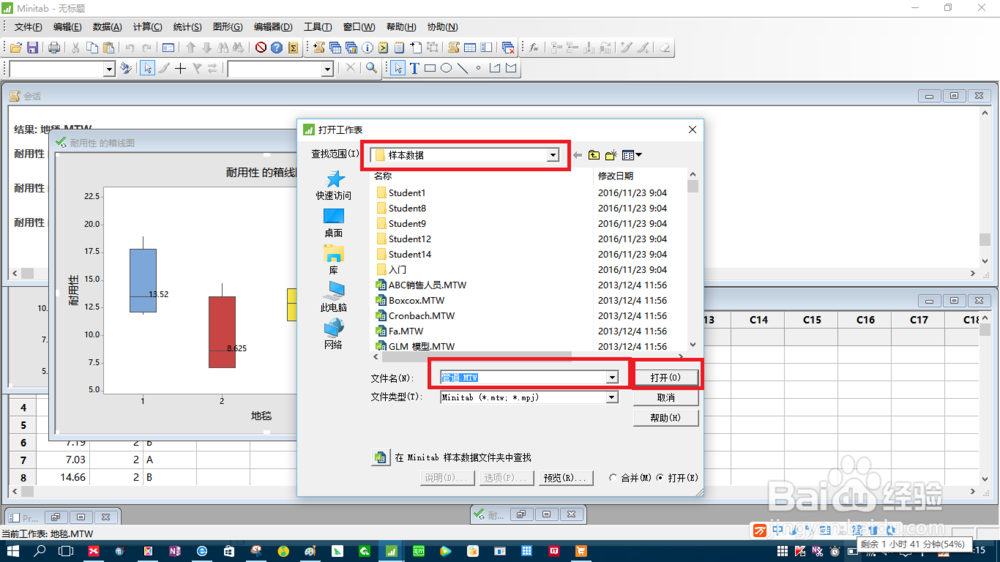Image resolution: width=1000 pixels, height=562 pixels.
Task: Click the Name (名称) column header
Action: point(383,175)
